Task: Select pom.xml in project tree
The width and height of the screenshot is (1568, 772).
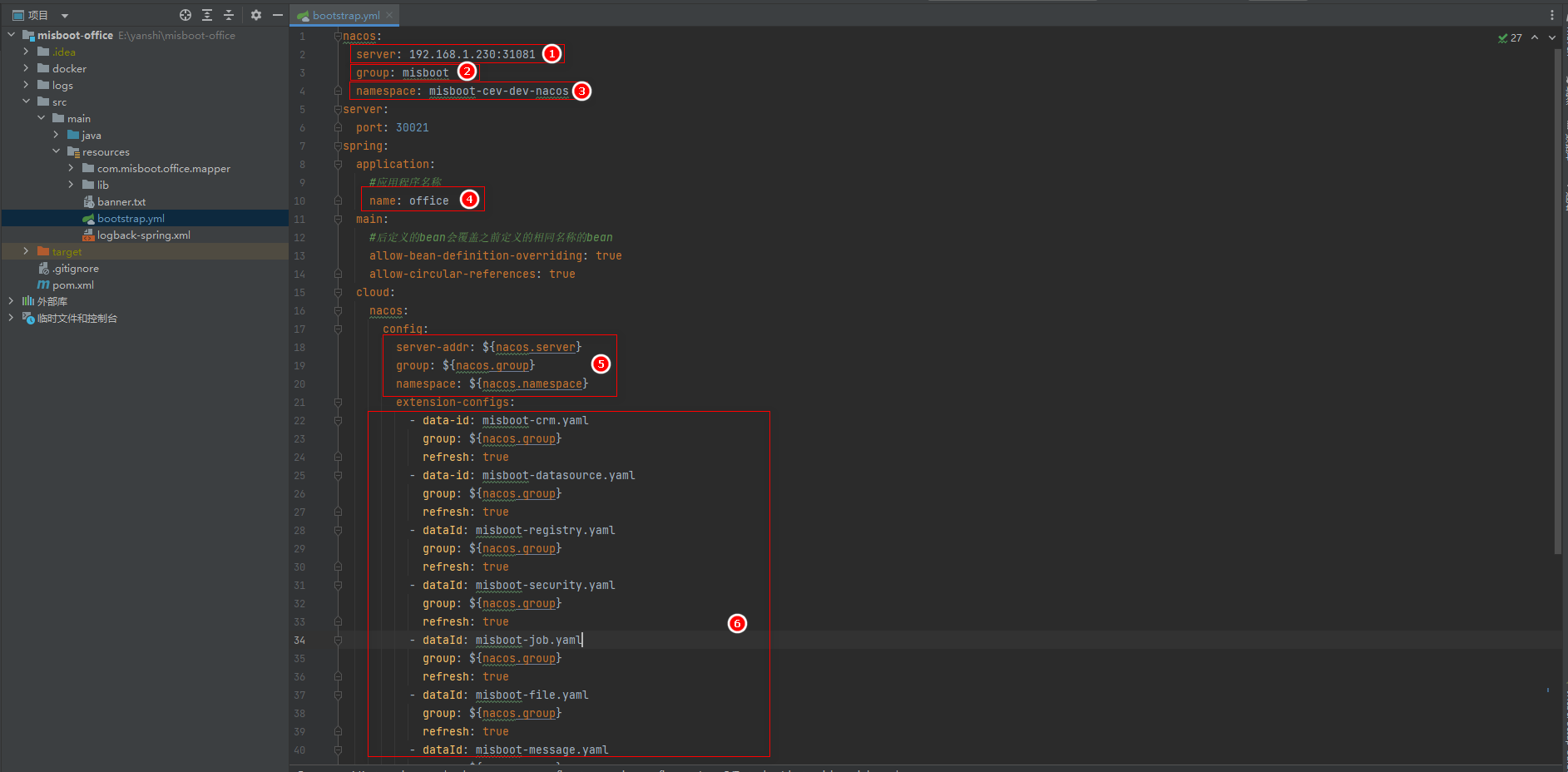Action: click(x=73, y=285)
